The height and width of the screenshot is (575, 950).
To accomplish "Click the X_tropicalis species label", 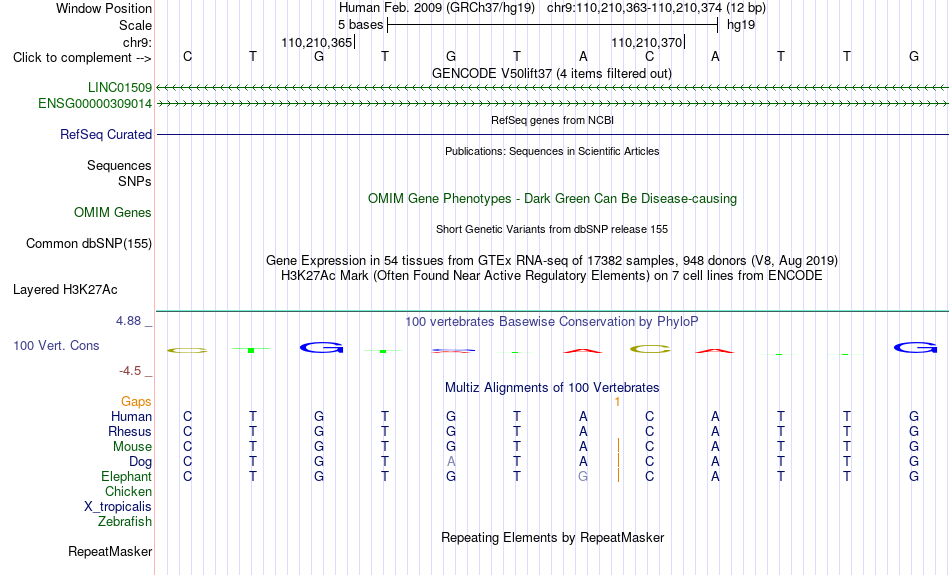I will pyautogui.click(x=118, y=507).
